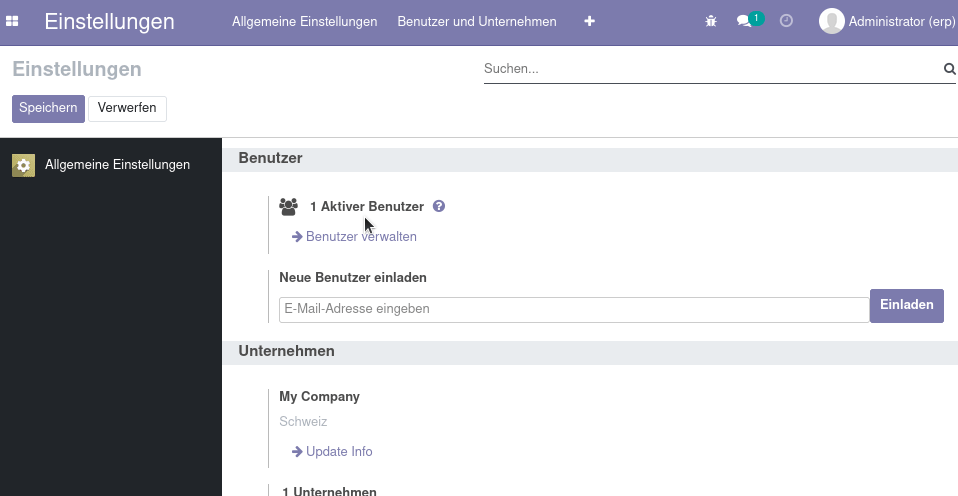The height and width of the screenshot is (496, 958).
Task: Open Allgemeine Einstellungen top menu
Action: tap(304, 22)
